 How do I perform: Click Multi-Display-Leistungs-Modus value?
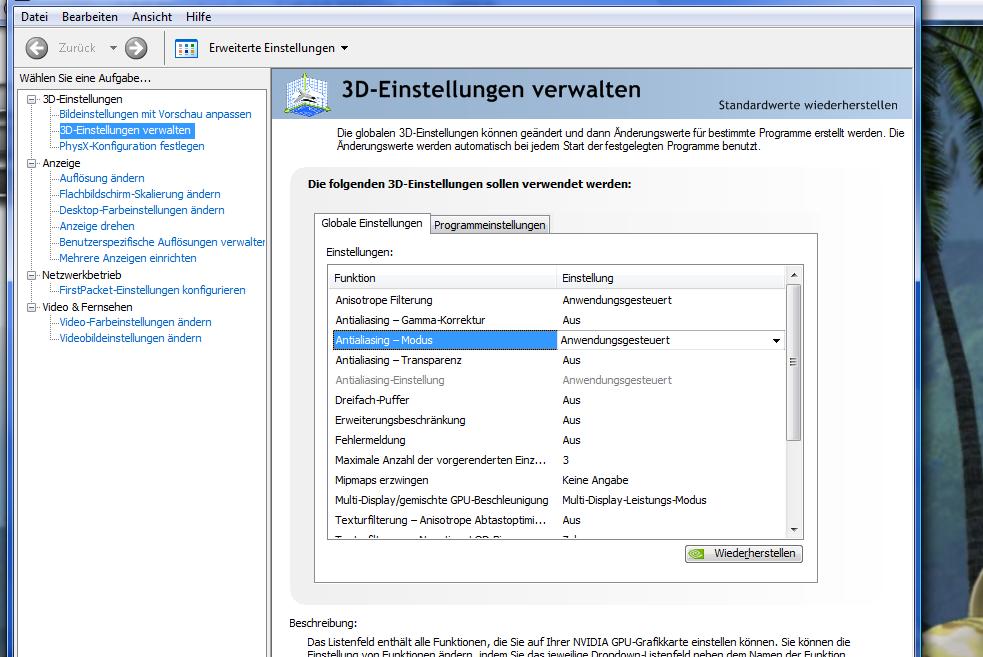[634, 500]
